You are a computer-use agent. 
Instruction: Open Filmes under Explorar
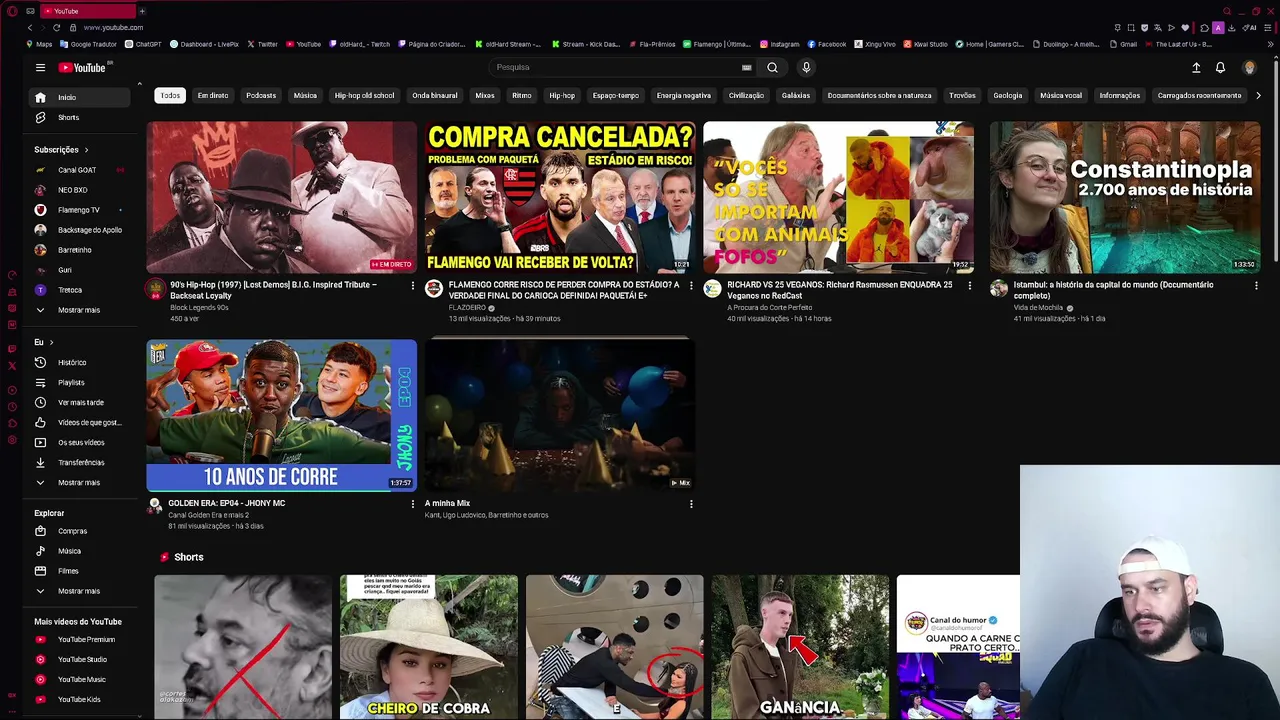coord(80,571)
